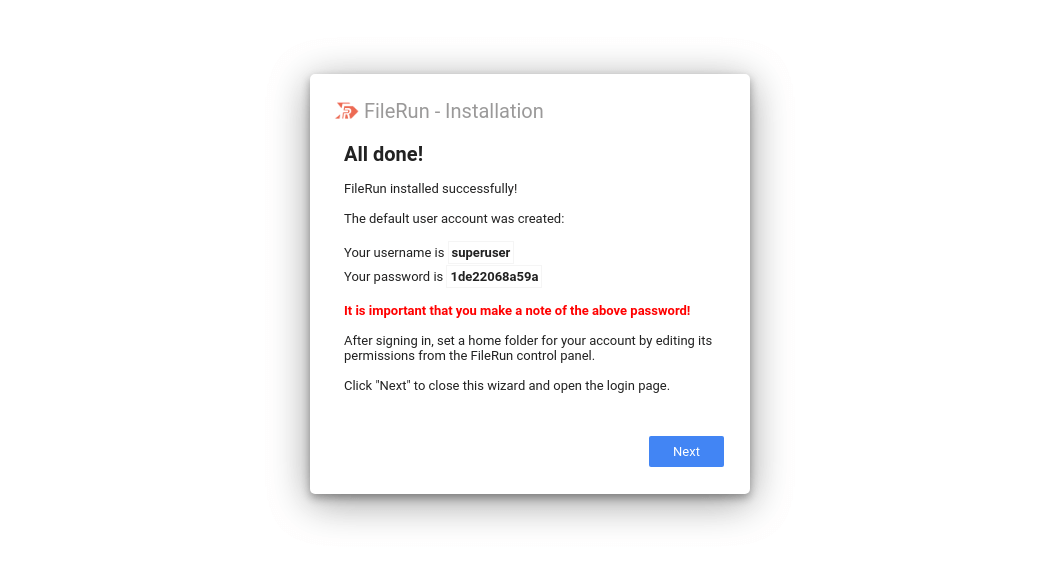Select the generated password 1de22068a59a

pos(494,277)
